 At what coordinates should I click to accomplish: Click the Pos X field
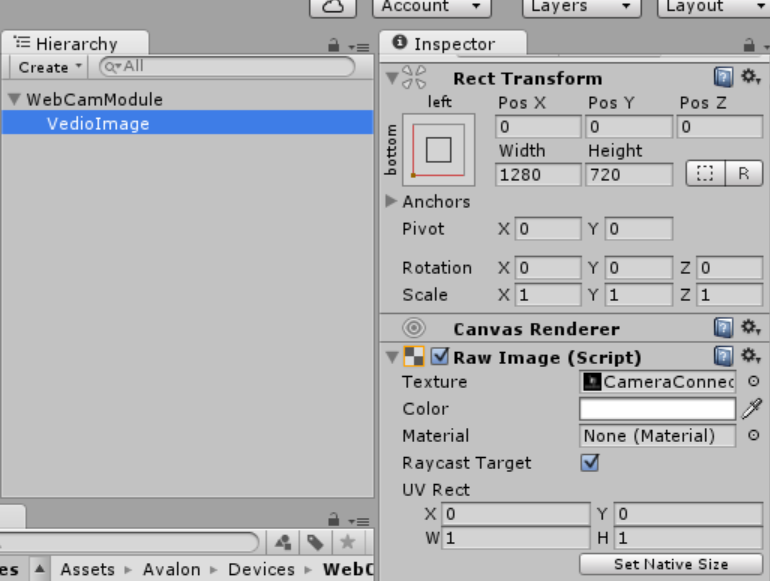point(538,127)
